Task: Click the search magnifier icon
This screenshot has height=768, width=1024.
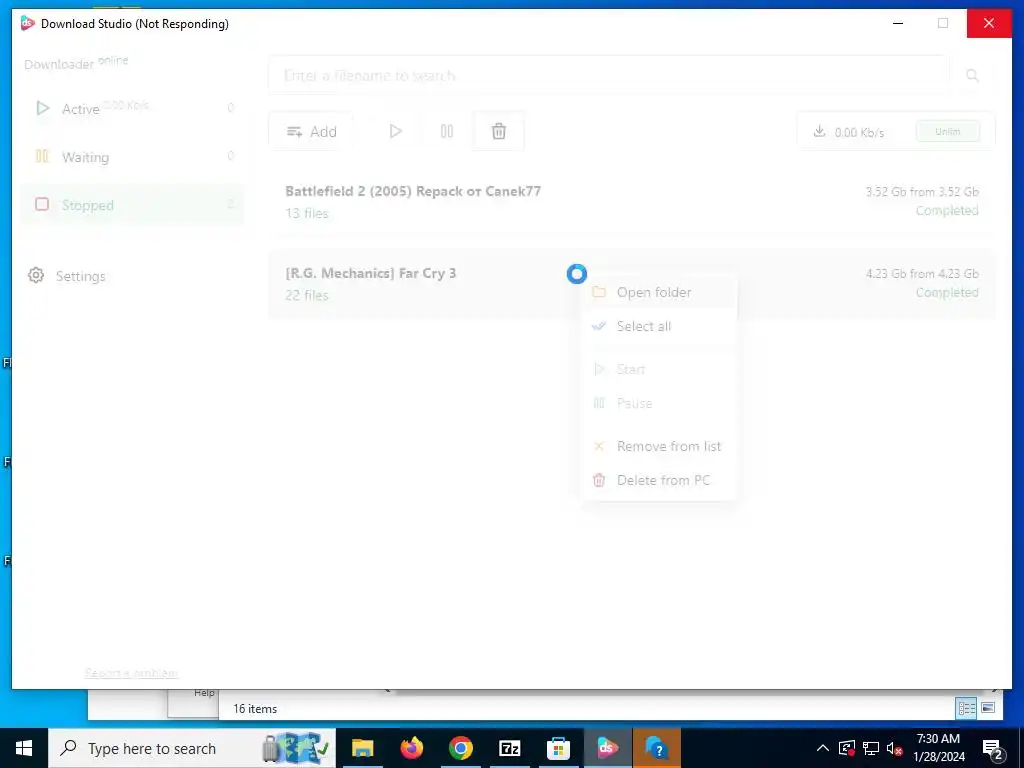Action: pos(972,76)
